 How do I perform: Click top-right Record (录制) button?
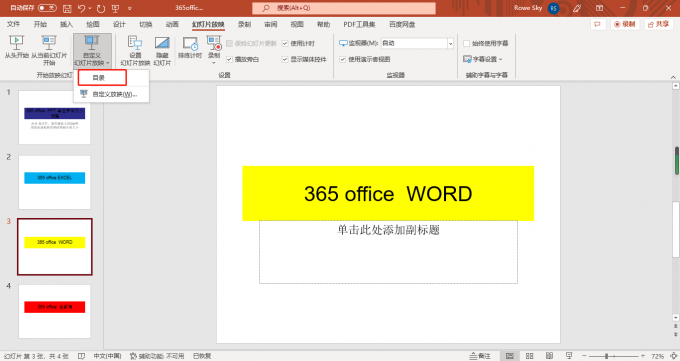pos(625,24)
